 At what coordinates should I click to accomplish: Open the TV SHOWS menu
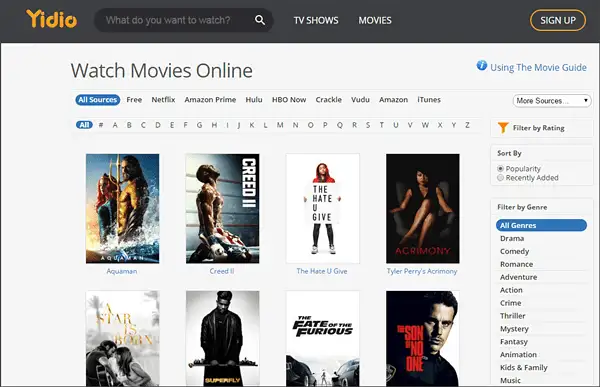[316, 20]
